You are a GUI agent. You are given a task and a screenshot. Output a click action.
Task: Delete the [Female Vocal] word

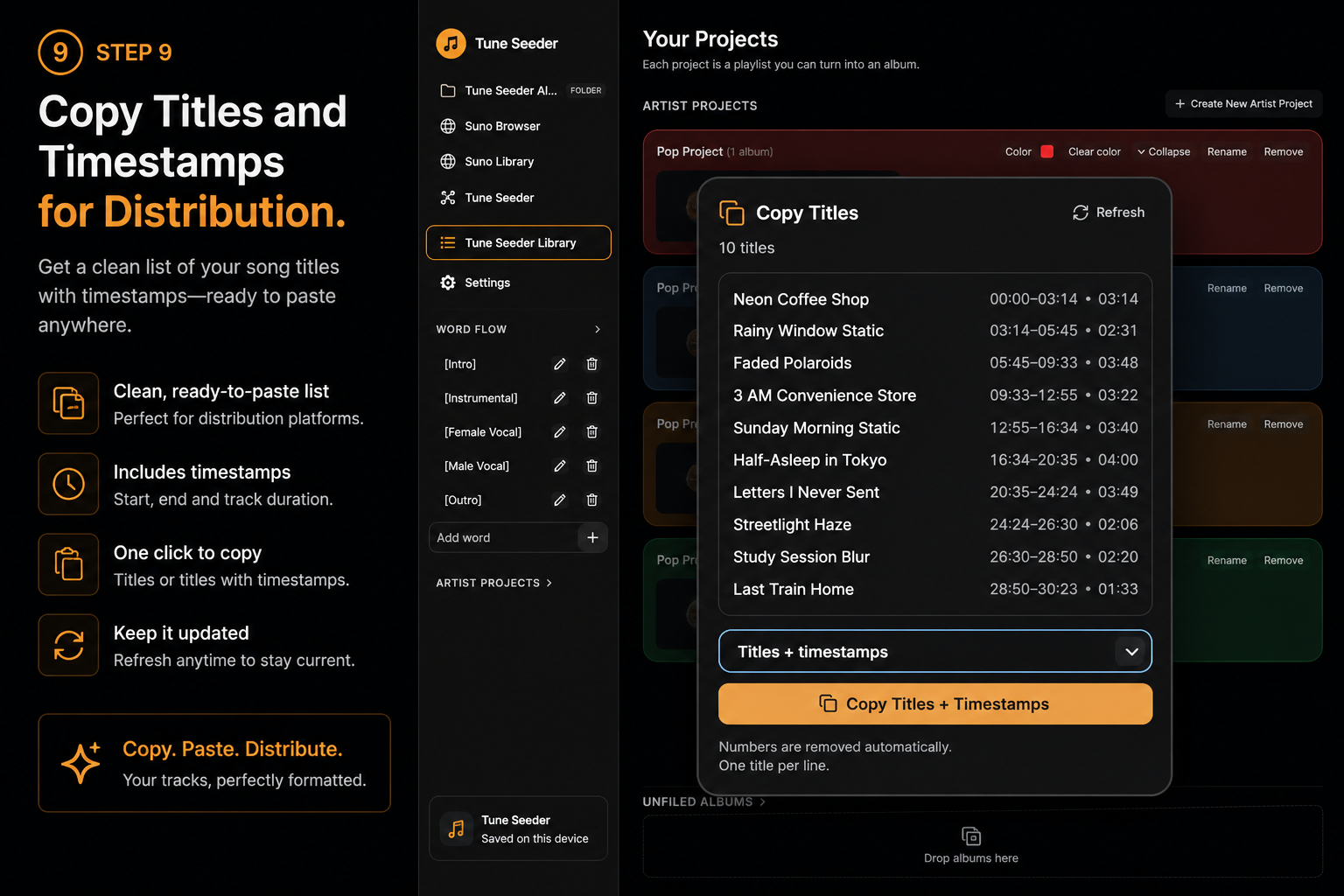coord(592,432)
